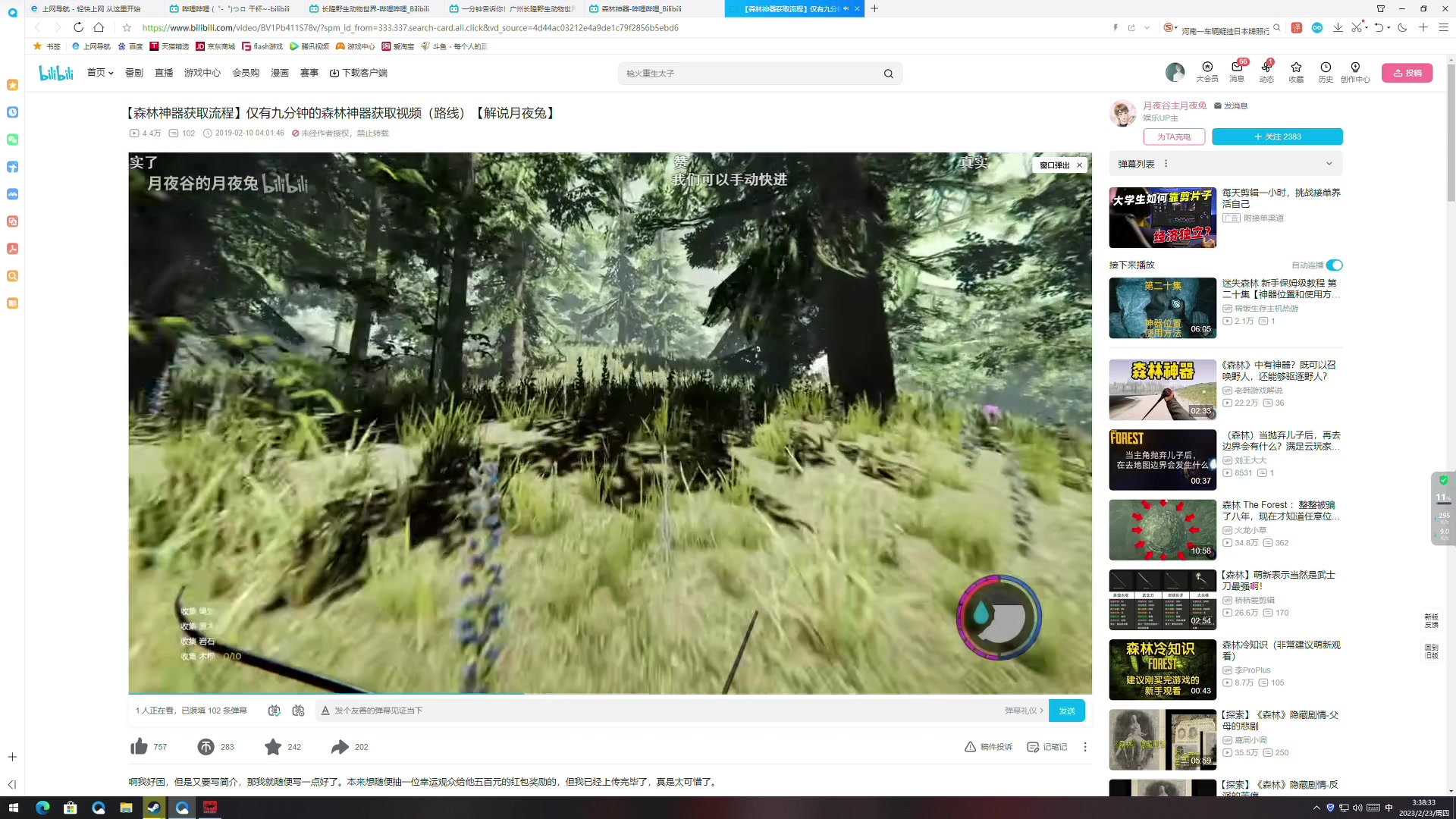Open the danmaku etiquette link
The height and width of the screenshot is (819, 1456).
(x=1024, y=711)
